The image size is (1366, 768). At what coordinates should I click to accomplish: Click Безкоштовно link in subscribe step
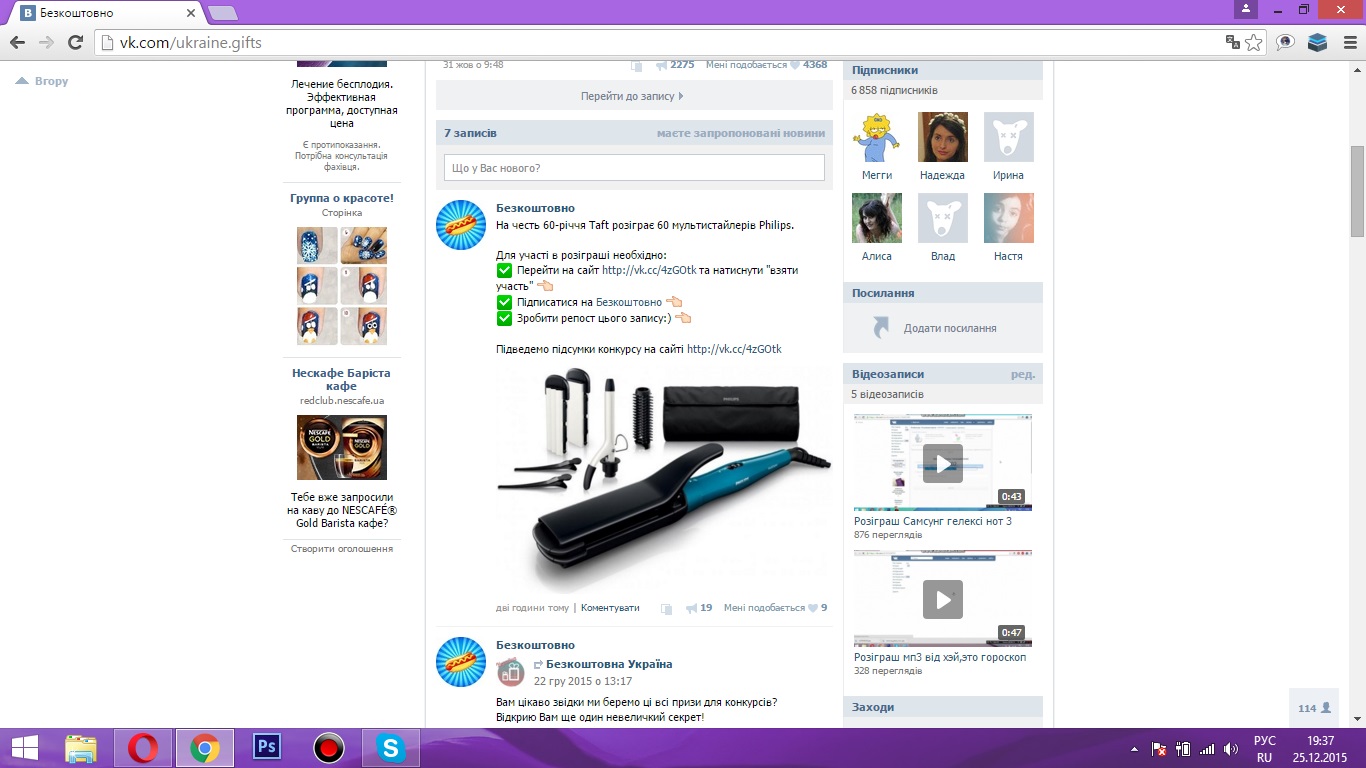629,302
